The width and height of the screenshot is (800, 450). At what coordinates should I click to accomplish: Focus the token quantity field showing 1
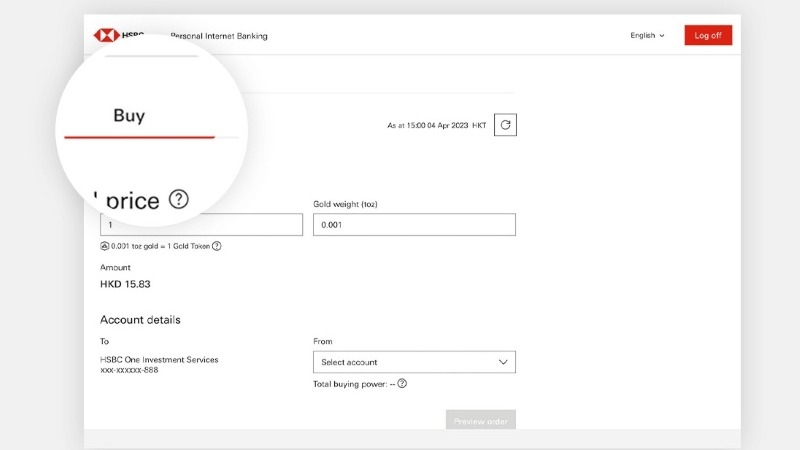[x=202, y=224]
